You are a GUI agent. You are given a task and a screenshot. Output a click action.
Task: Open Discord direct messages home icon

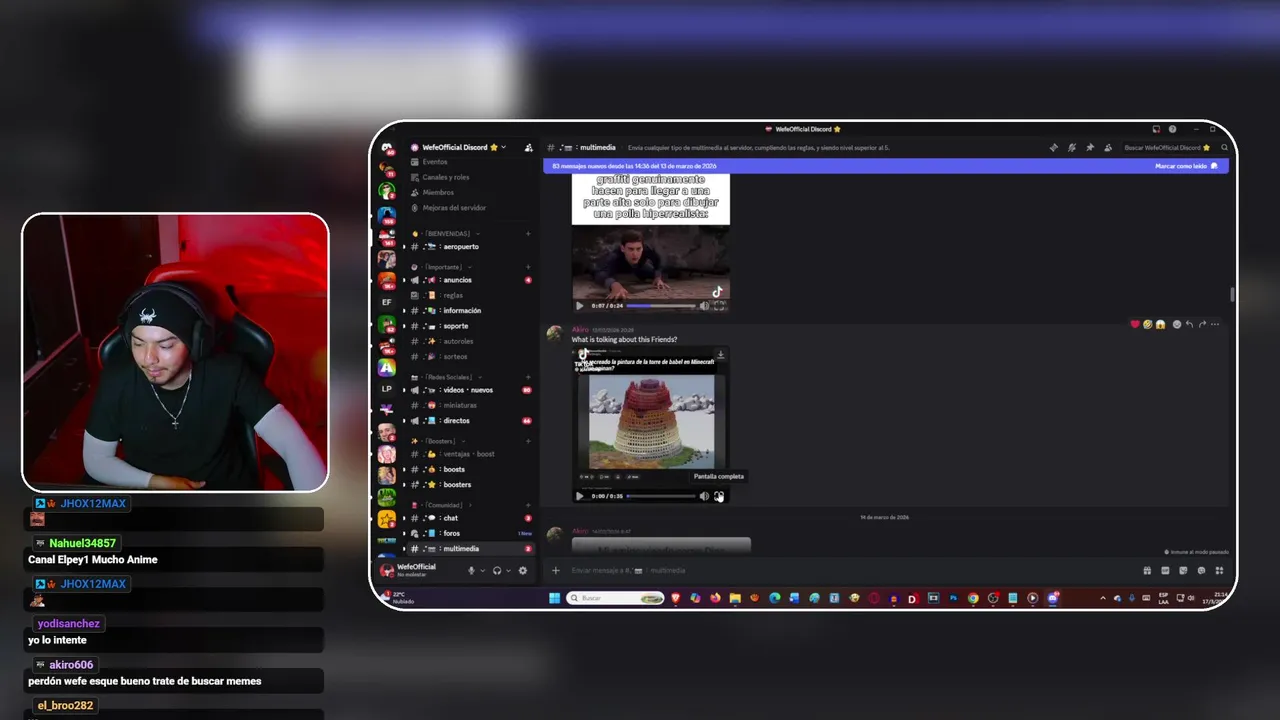point(386,149)
